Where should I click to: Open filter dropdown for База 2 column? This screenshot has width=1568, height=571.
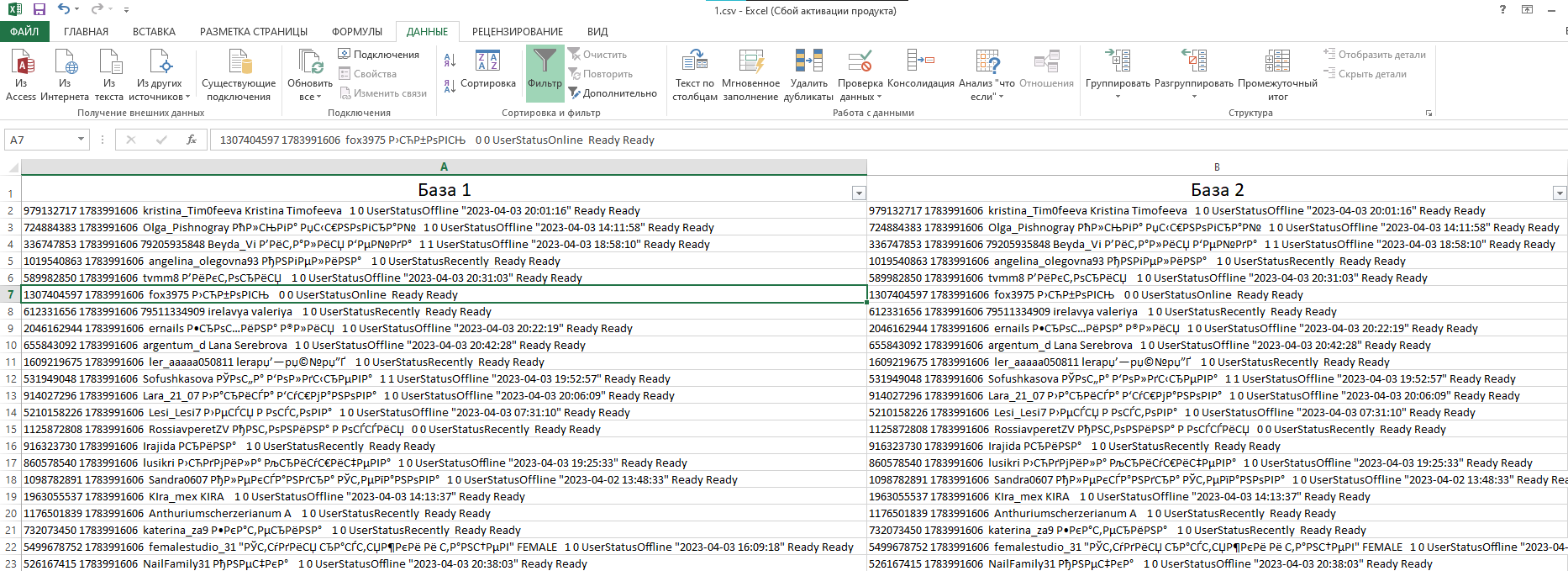coord(1559,193)
